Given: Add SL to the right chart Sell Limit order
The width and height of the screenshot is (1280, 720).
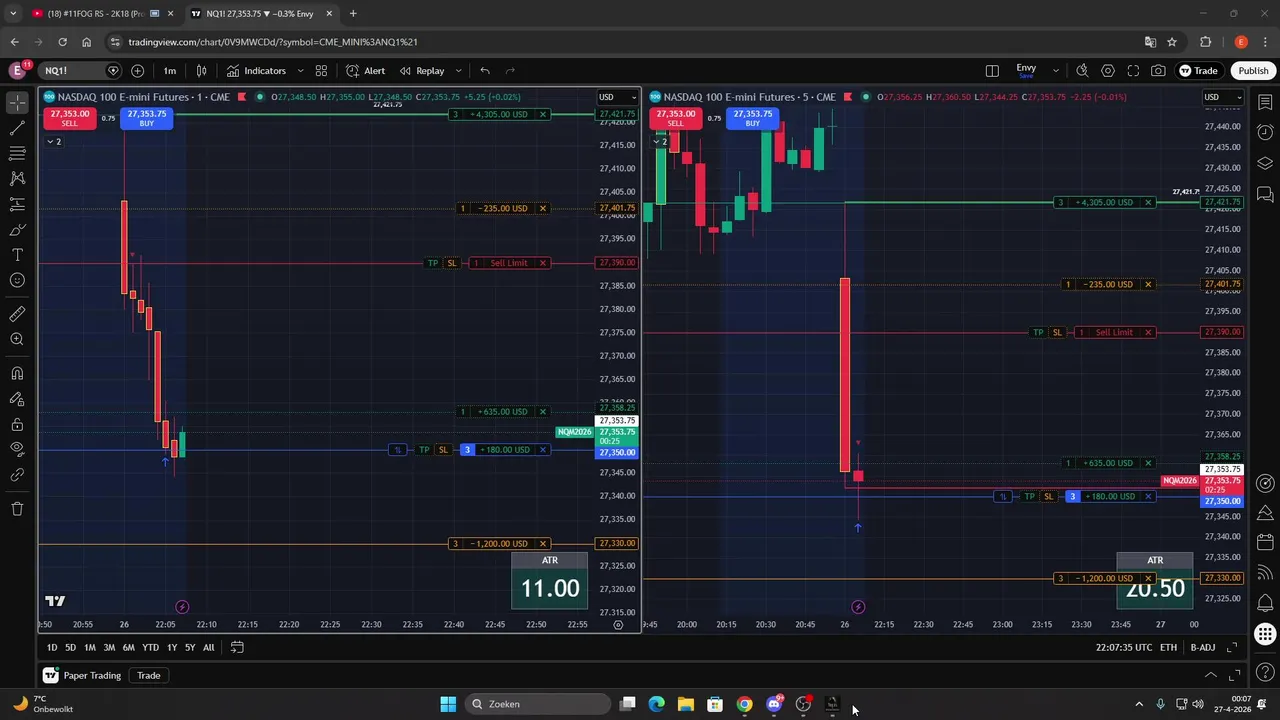Looking at the screenshot, I should click(1057, 332).
